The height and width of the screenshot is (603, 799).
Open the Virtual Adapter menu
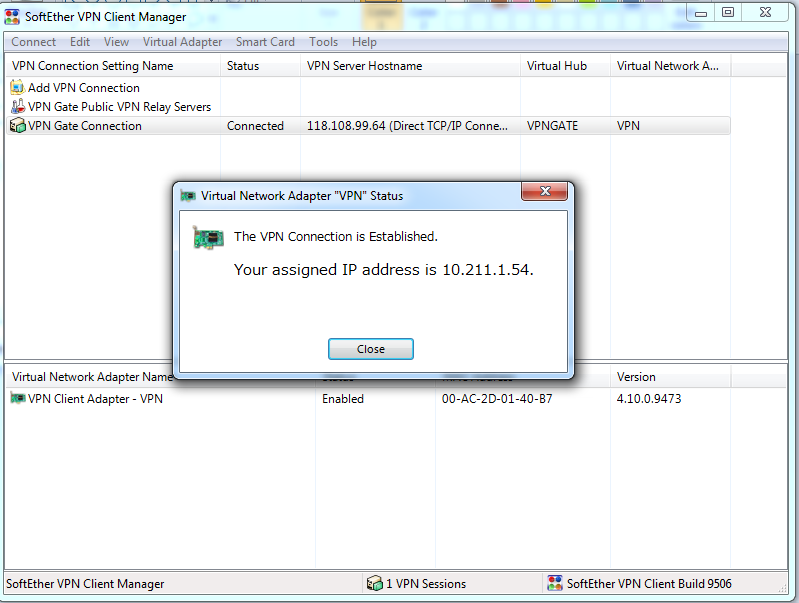[x=182, y=42]
